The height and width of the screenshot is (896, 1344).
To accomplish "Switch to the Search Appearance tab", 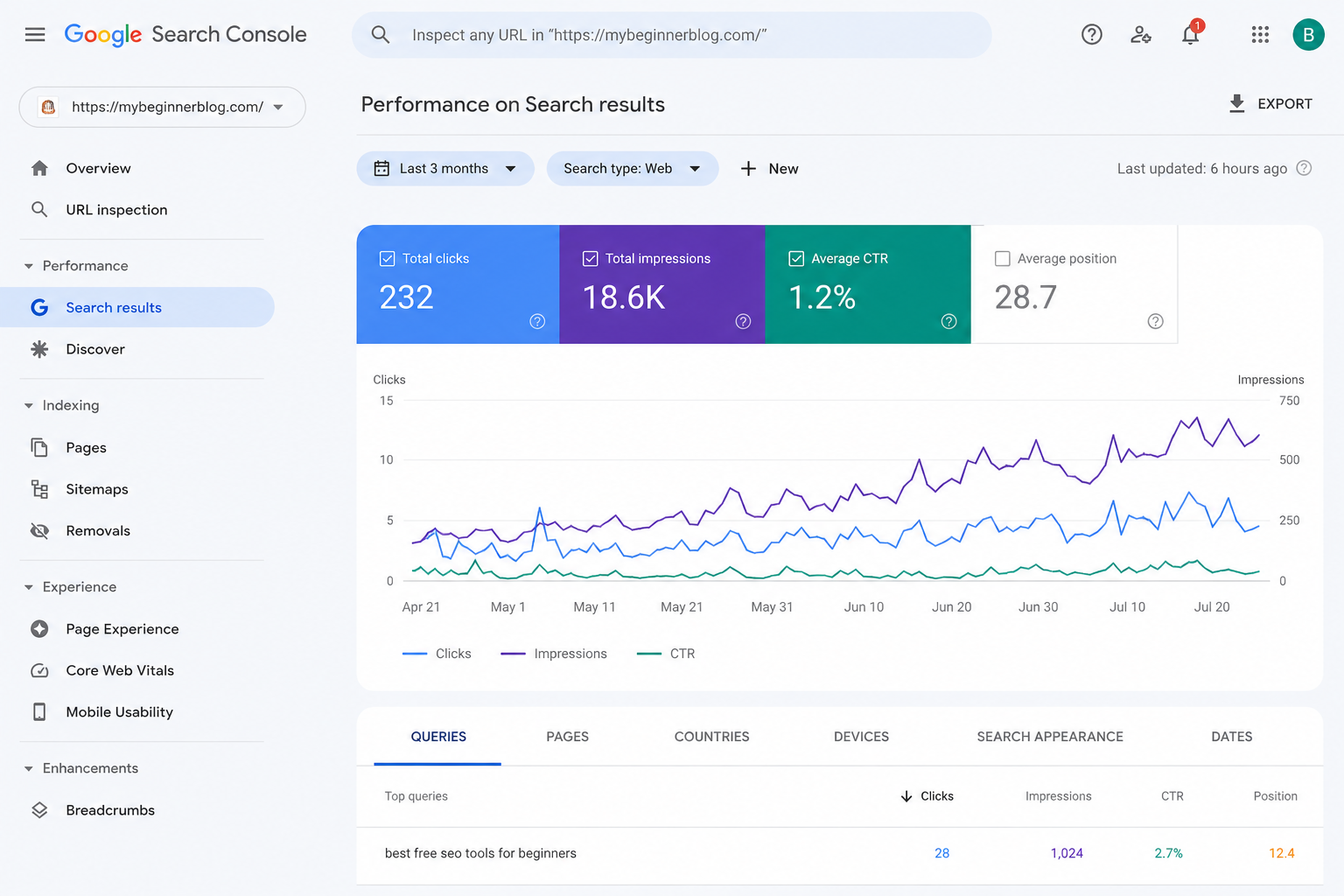I will click(x=1050, y=737).
